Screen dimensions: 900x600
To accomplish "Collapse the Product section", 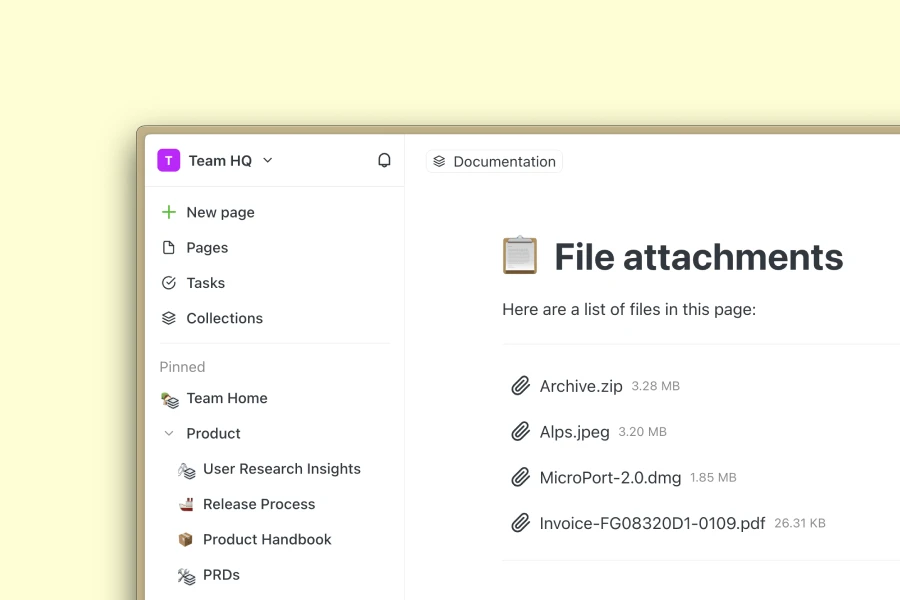I will tap(168, 433).
